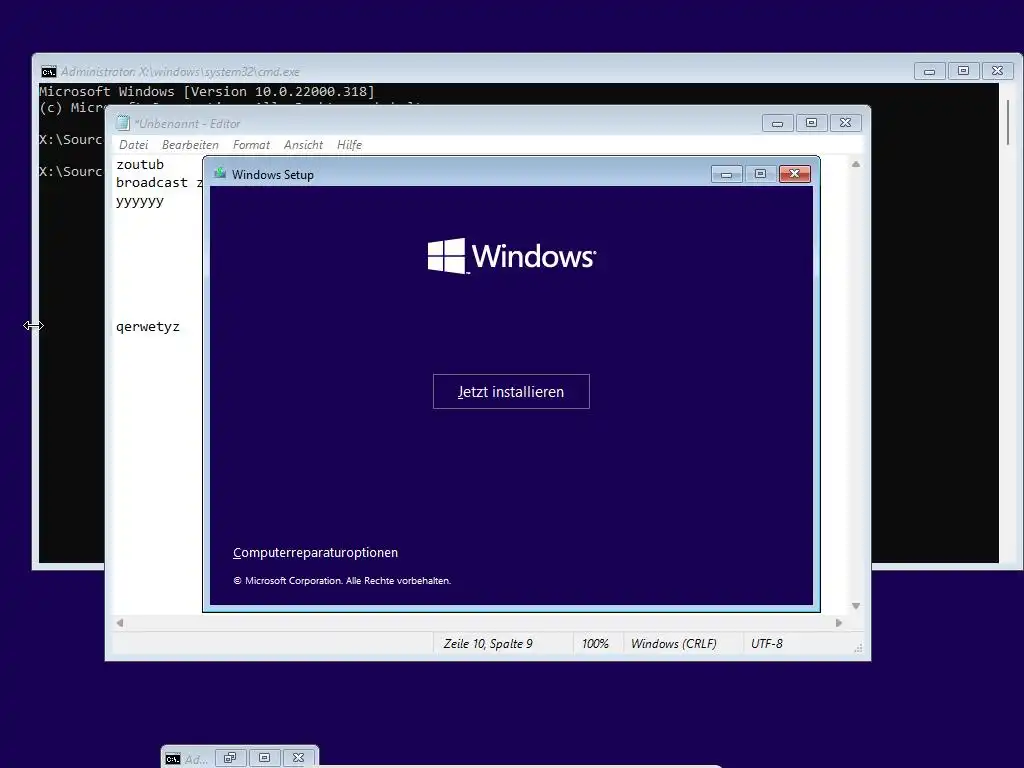Open Computerreparaturoptionen link

click(x=315, y=552)
